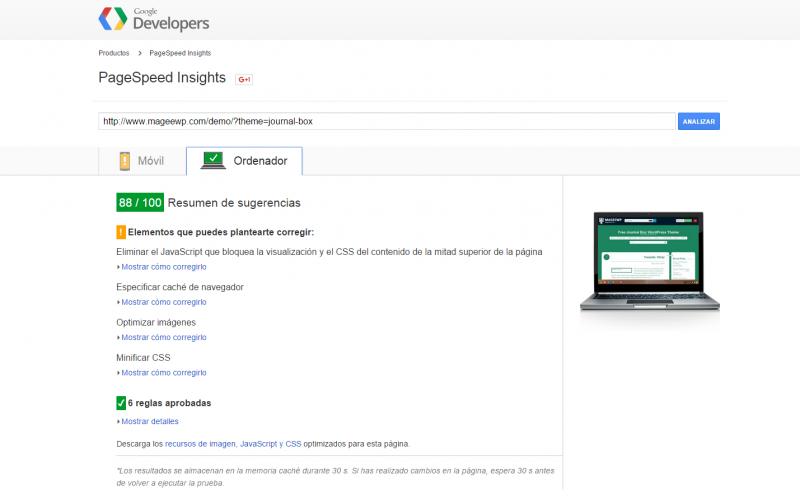Expand 'Mostrar detalles' for approved rules
Image resolution: width=800 pixels, height=502 pixels.
point(150,421)
